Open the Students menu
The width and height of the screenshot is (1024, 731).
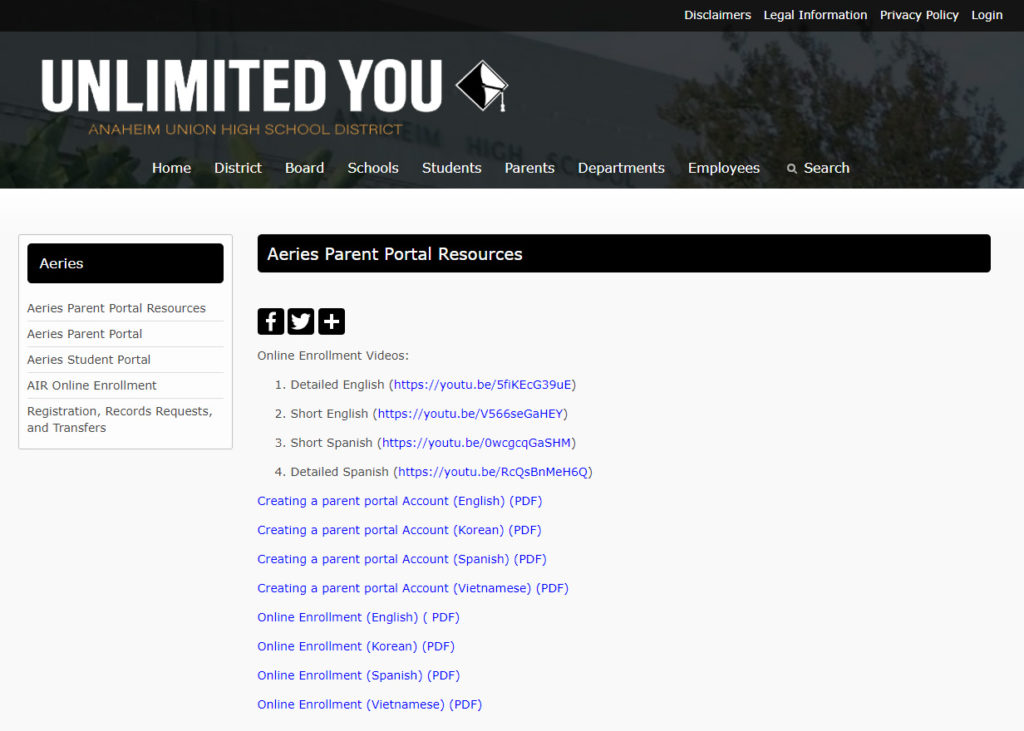click(451, 168)
